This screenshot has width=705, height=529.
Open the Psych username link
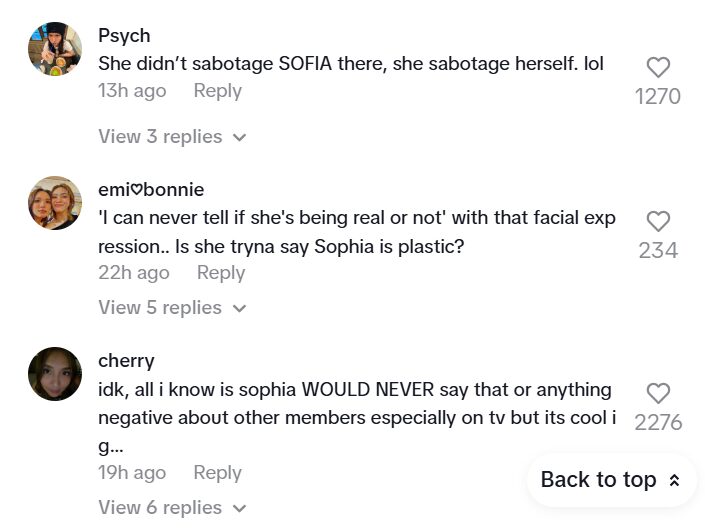(124, 36)
